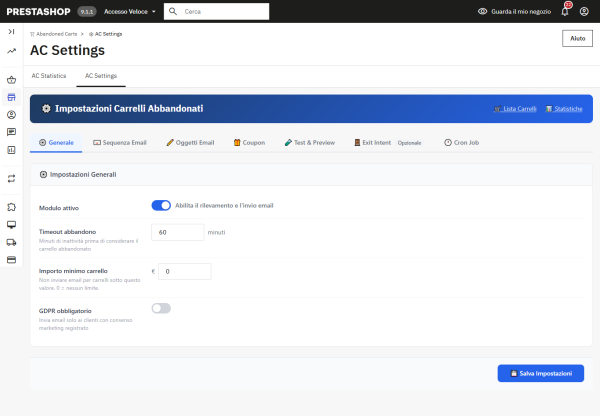Open Modules puzzle icon in sidebar
Screen dimensions: 600x416
(x=11, y=207)
